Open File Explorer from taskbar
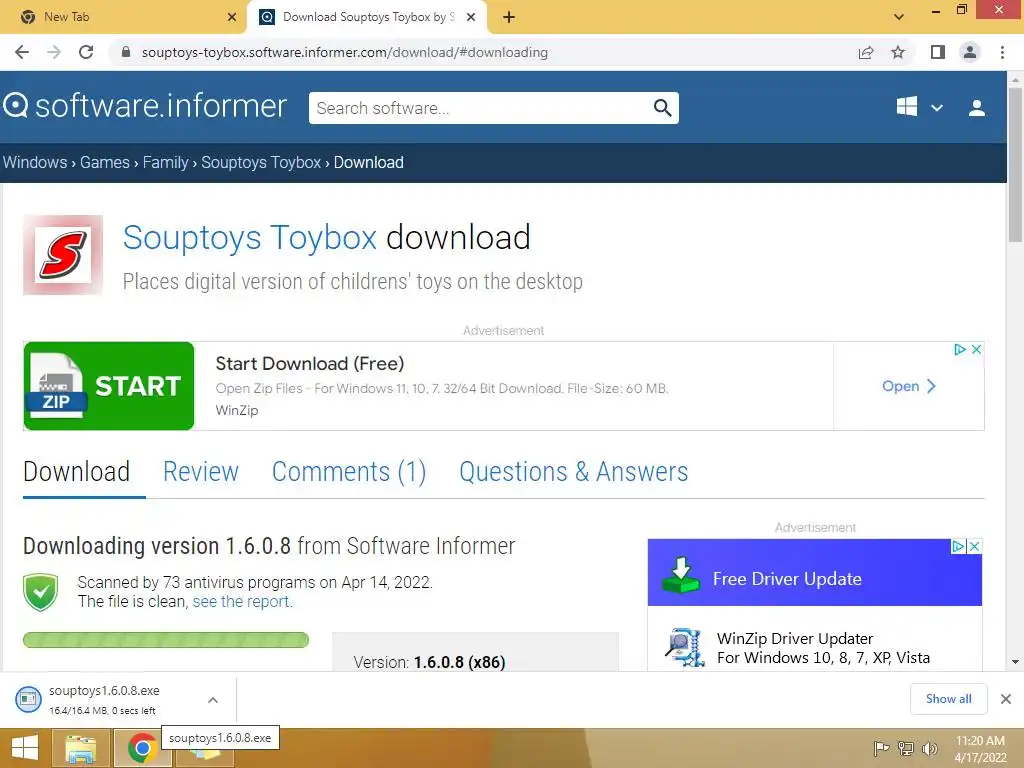The width and height of the screenshot is (1024, 768). 80,749
